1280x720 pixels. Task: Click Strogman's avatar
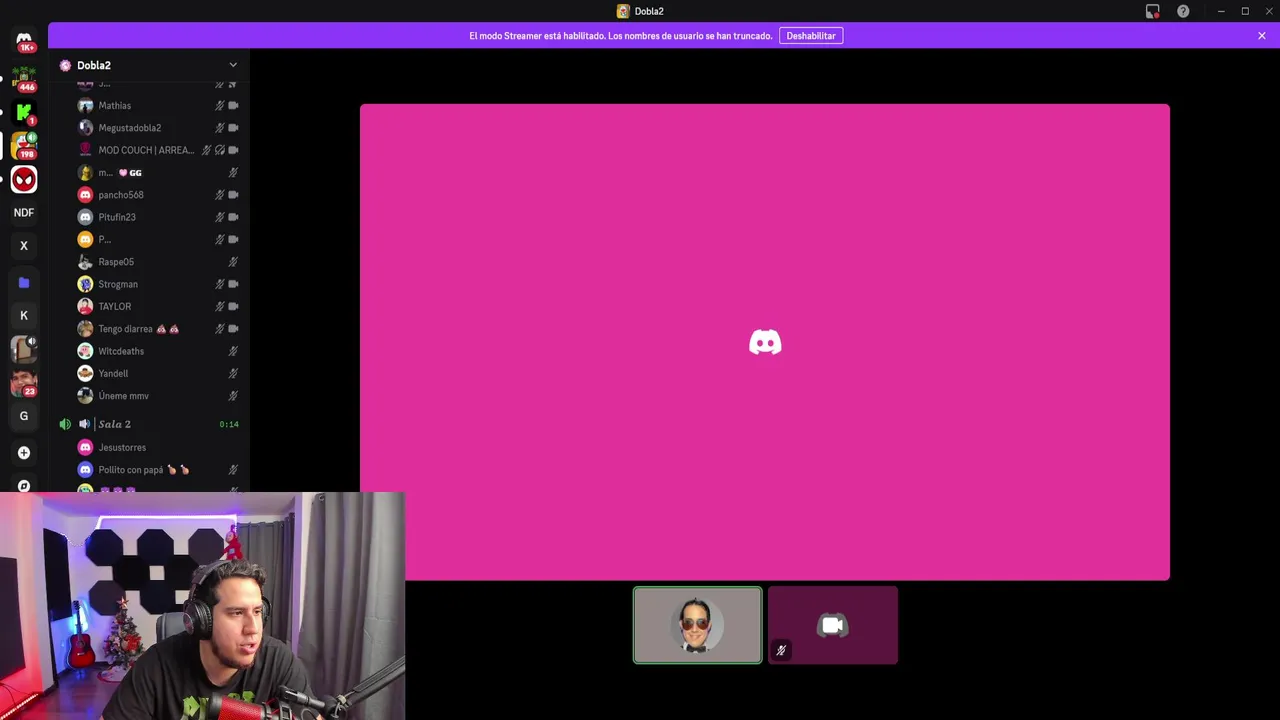point(85,284)
